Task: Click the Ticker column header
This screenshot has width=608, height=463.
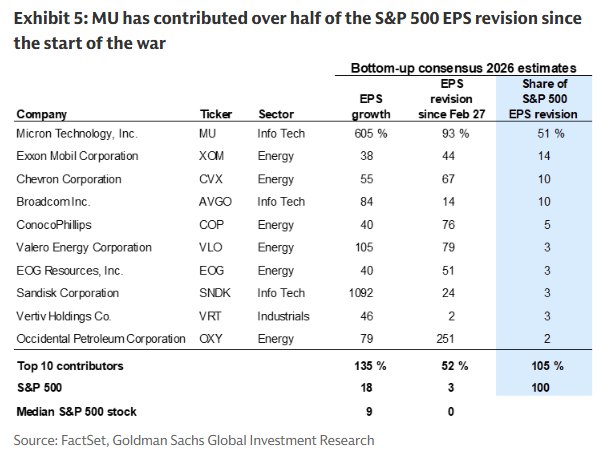Action: pos(216,114)
